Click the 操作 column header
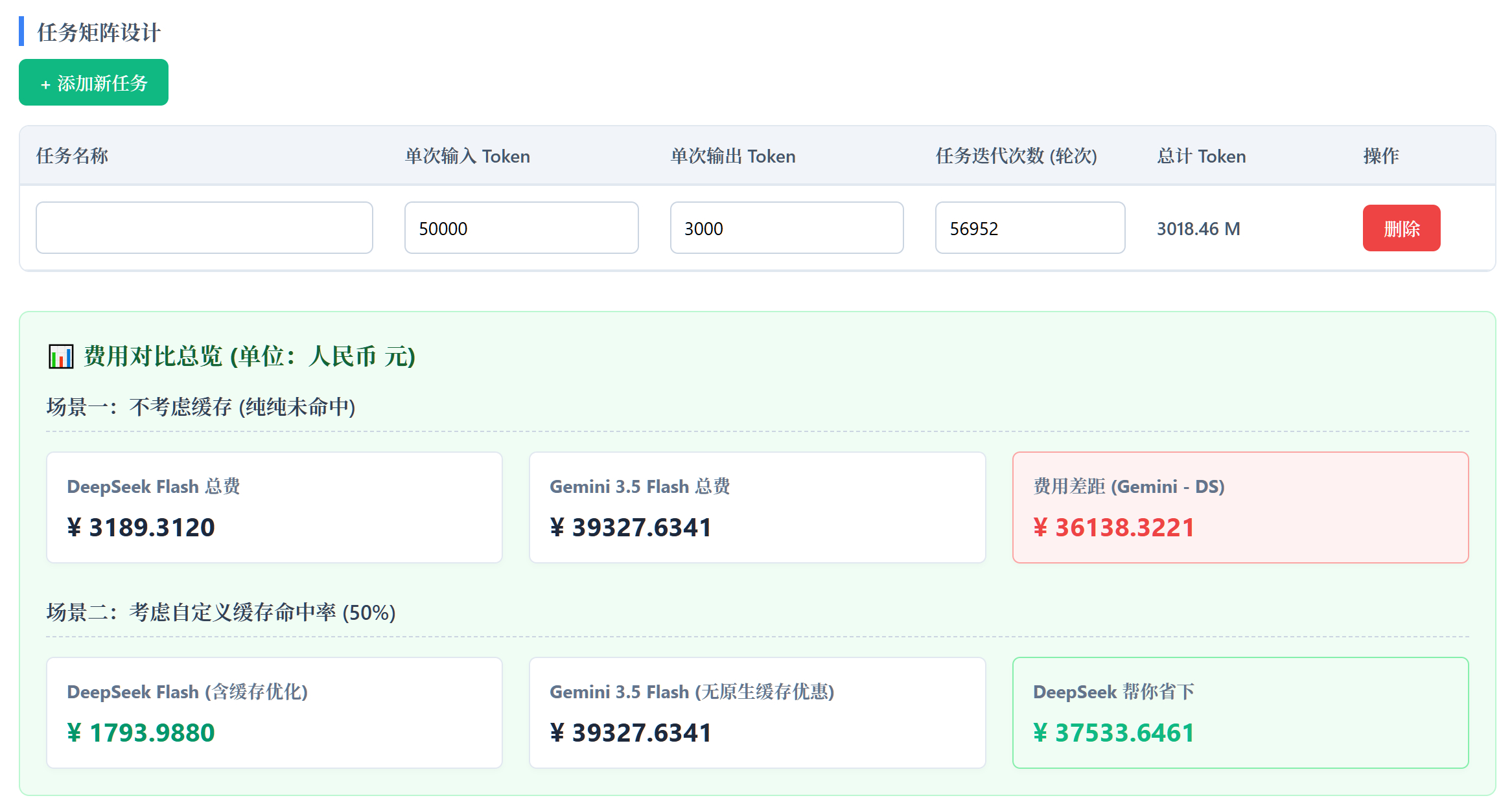This screenshot has height=809, width=1512. tap(1381, 156)
